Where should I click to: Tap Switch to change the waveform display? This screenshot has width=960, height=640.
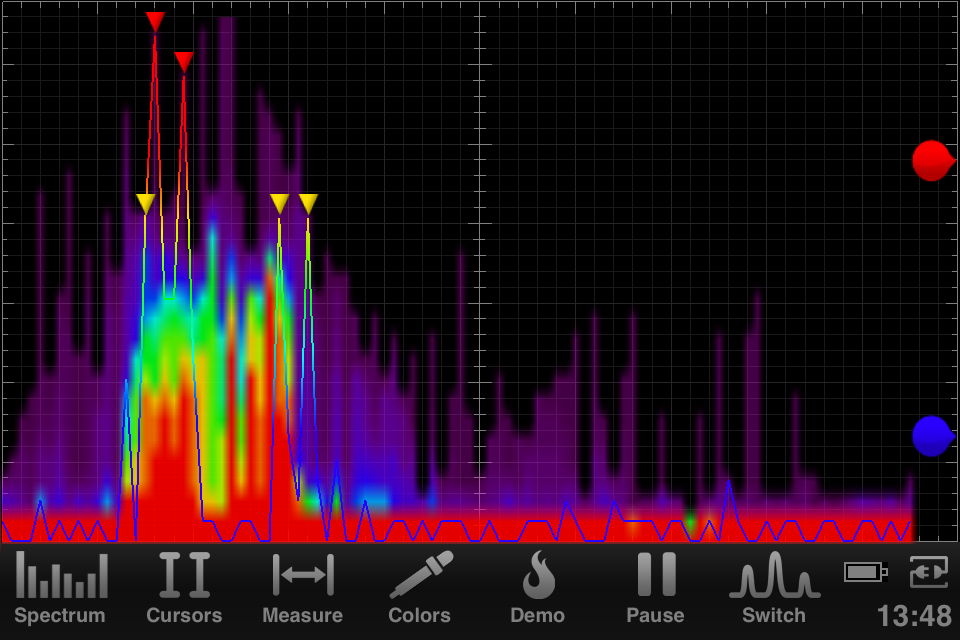click(774, 588)
